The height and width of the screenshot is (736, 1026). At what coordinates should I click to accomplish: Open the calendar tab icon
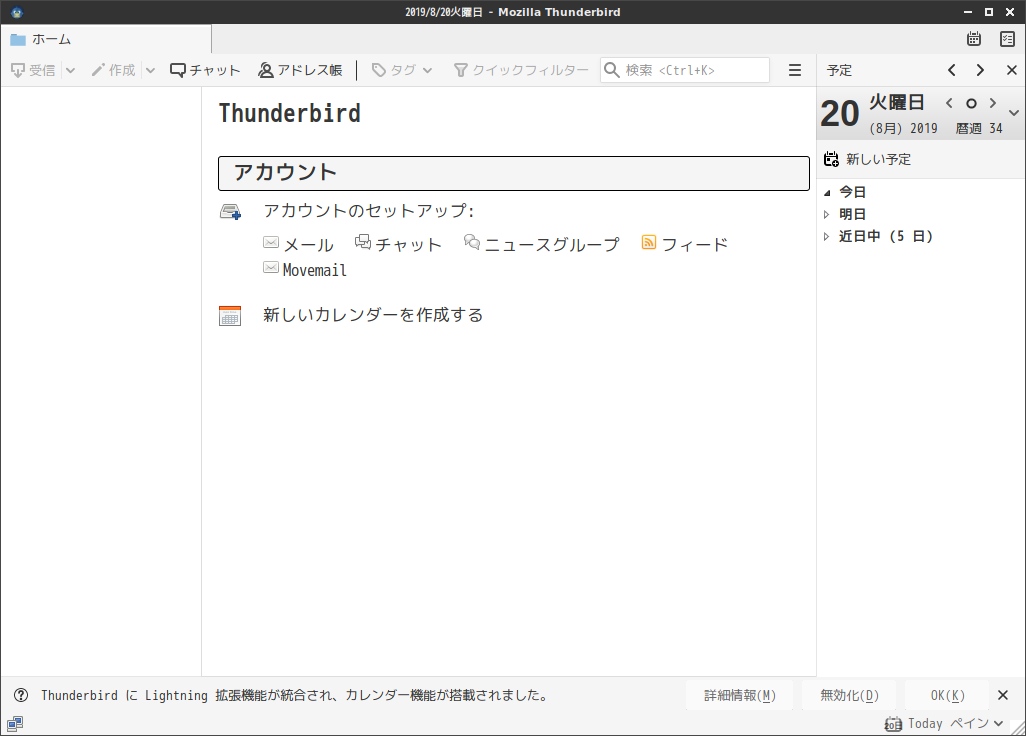point(974,39)
